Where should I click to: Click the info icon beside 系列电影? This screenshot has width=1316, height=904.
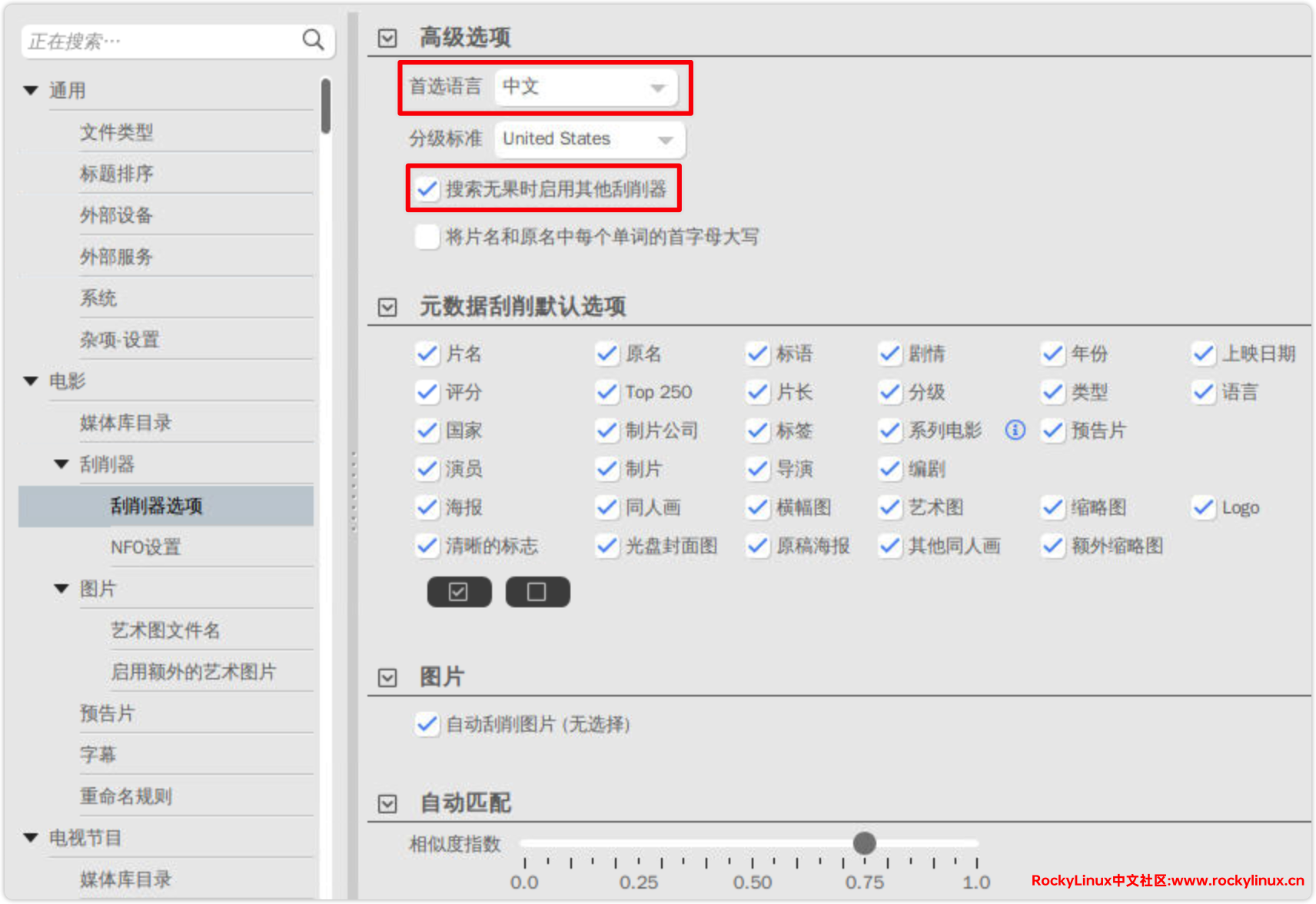[x=1015, y=430]
